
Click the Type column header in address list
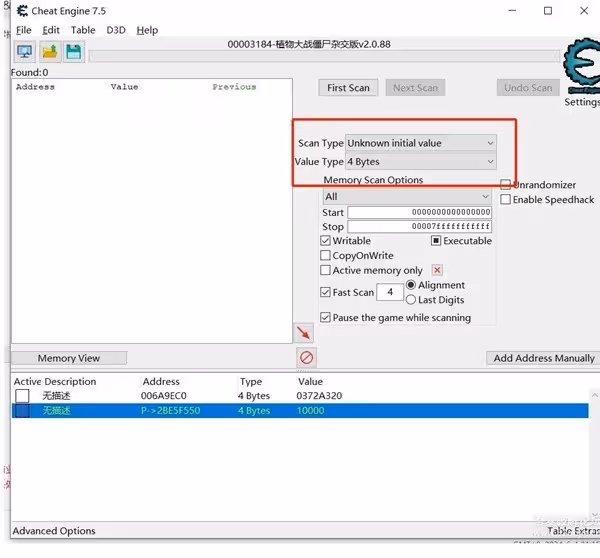click(x=251, y=382)
